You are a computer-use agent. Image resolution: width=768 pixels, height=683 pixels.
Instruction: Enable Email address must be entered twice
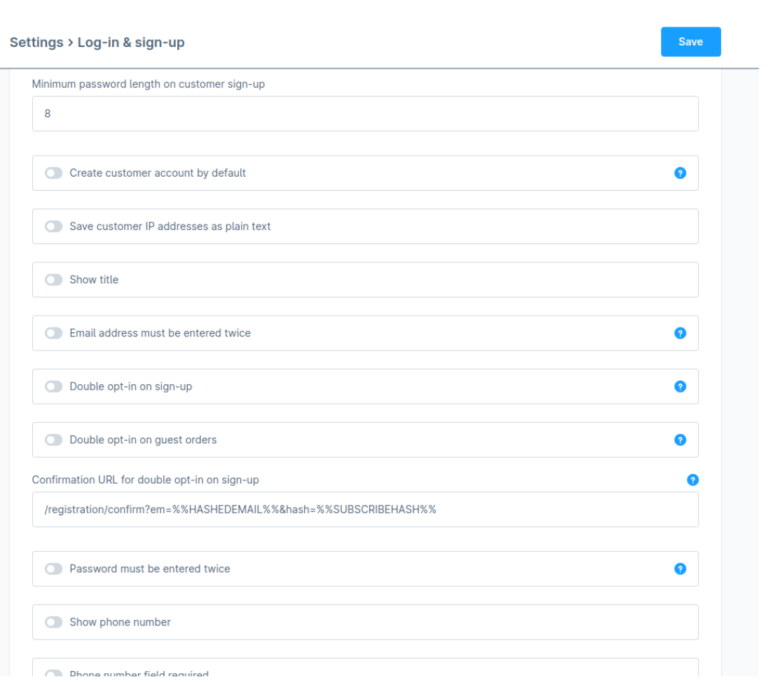tap(53, 333)
